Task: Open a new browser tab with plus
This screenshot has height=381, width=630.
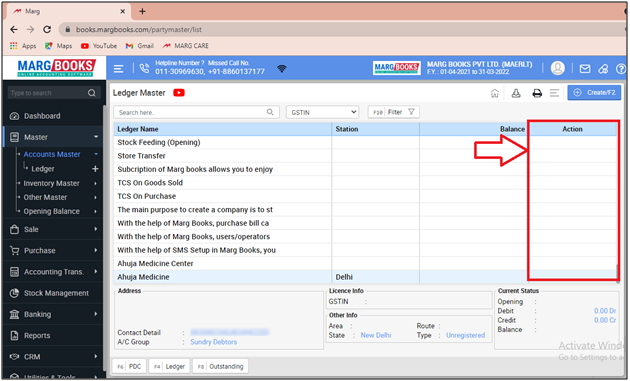Action: tap(142, 11)
